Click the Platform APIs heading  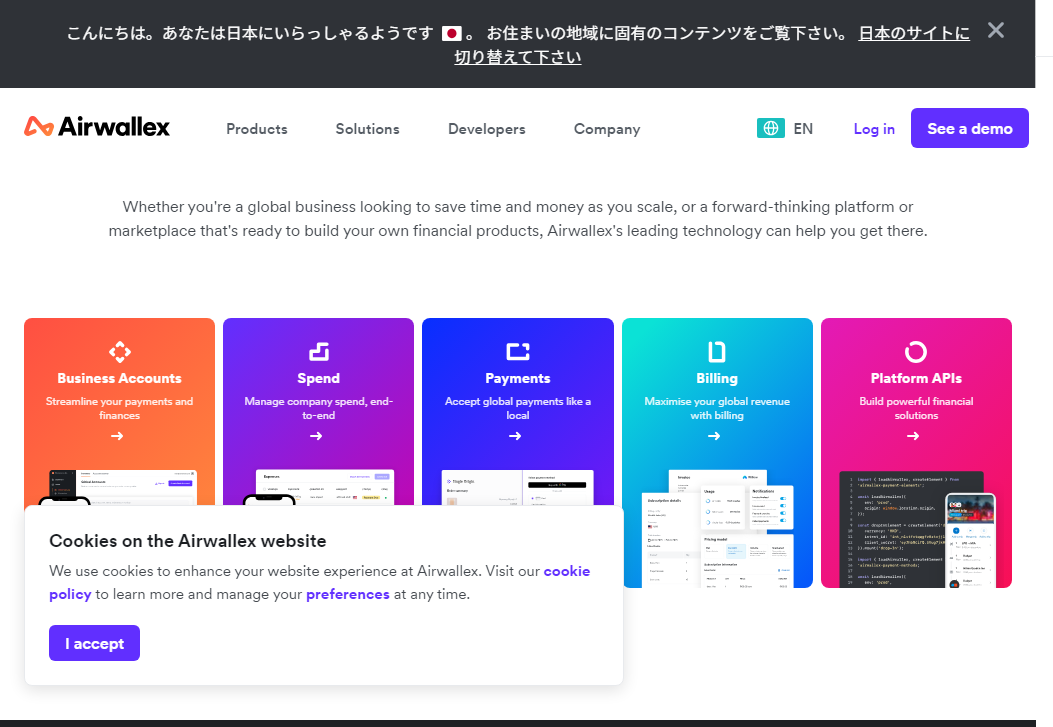916,378
